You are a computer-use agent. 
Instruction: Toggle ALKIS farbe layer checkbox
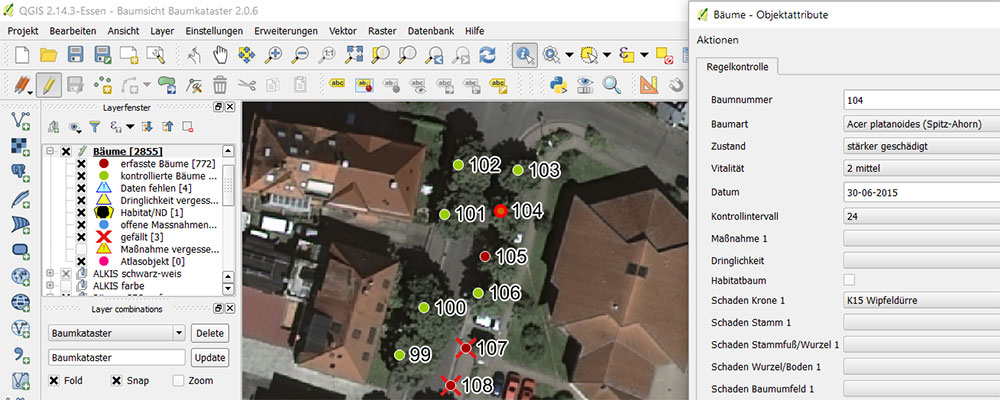(x=66, y=285)
